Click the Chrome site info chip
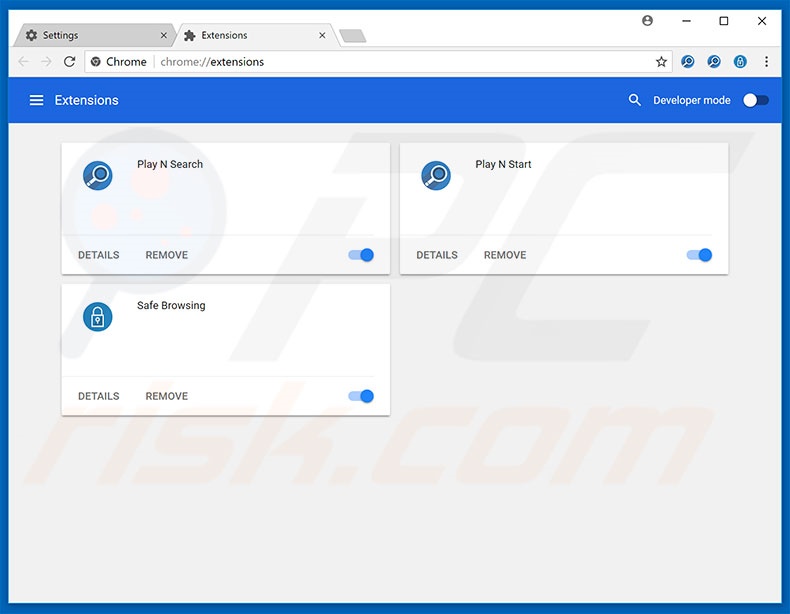The image size is (790, 614). point(119,61)
